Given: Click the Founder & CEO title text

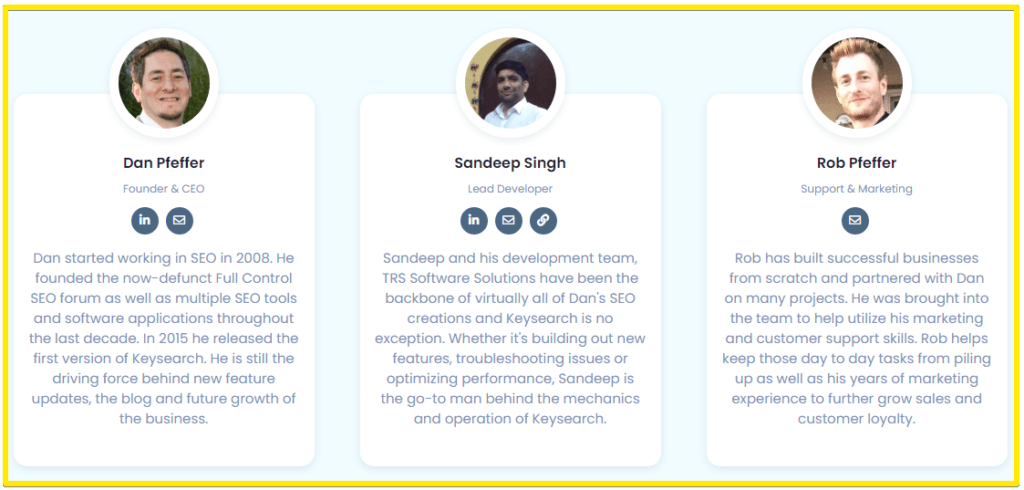Looking at the screenshot, I should point(164,189).
